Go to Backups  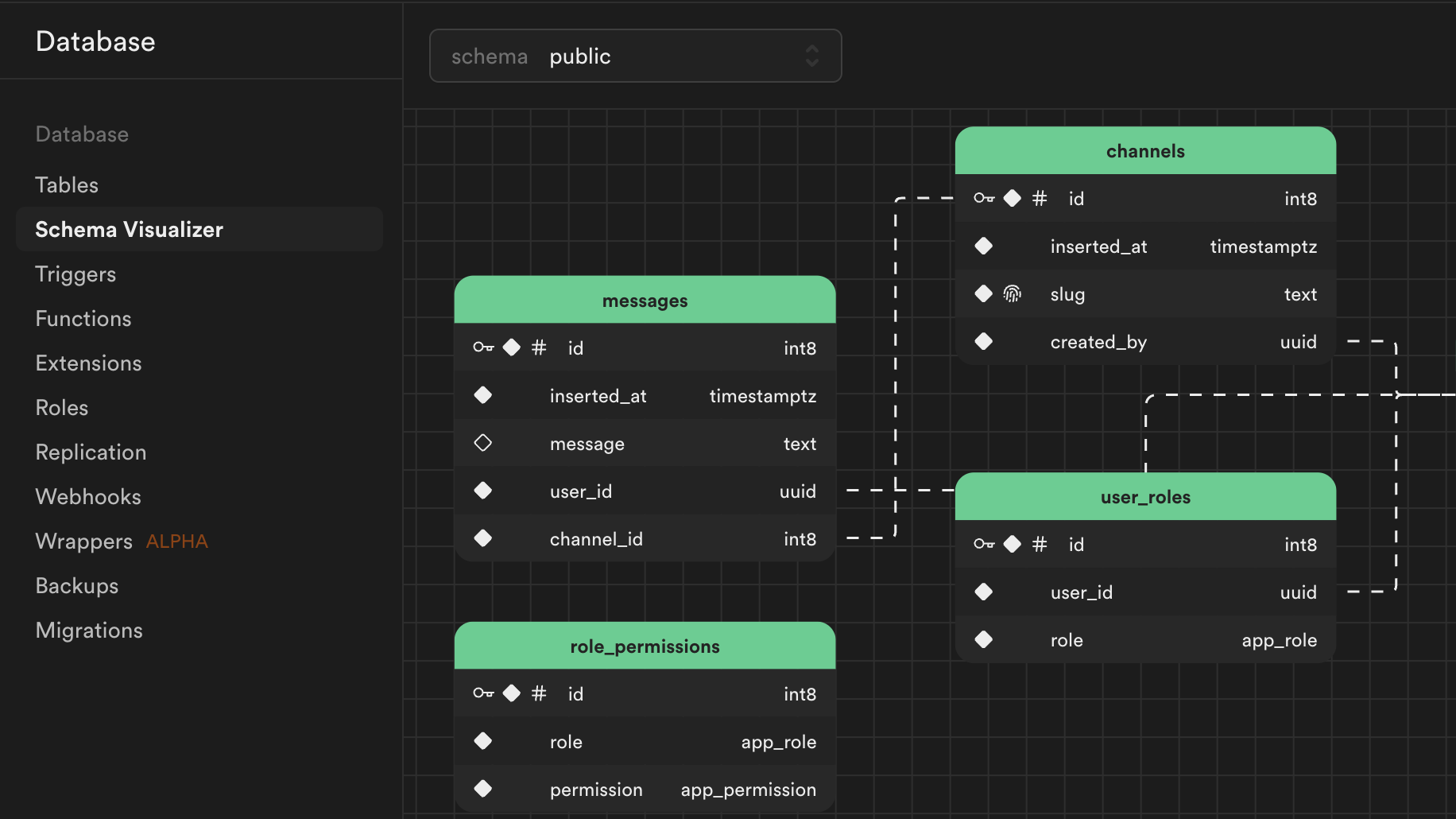click(x=77, y=586)
